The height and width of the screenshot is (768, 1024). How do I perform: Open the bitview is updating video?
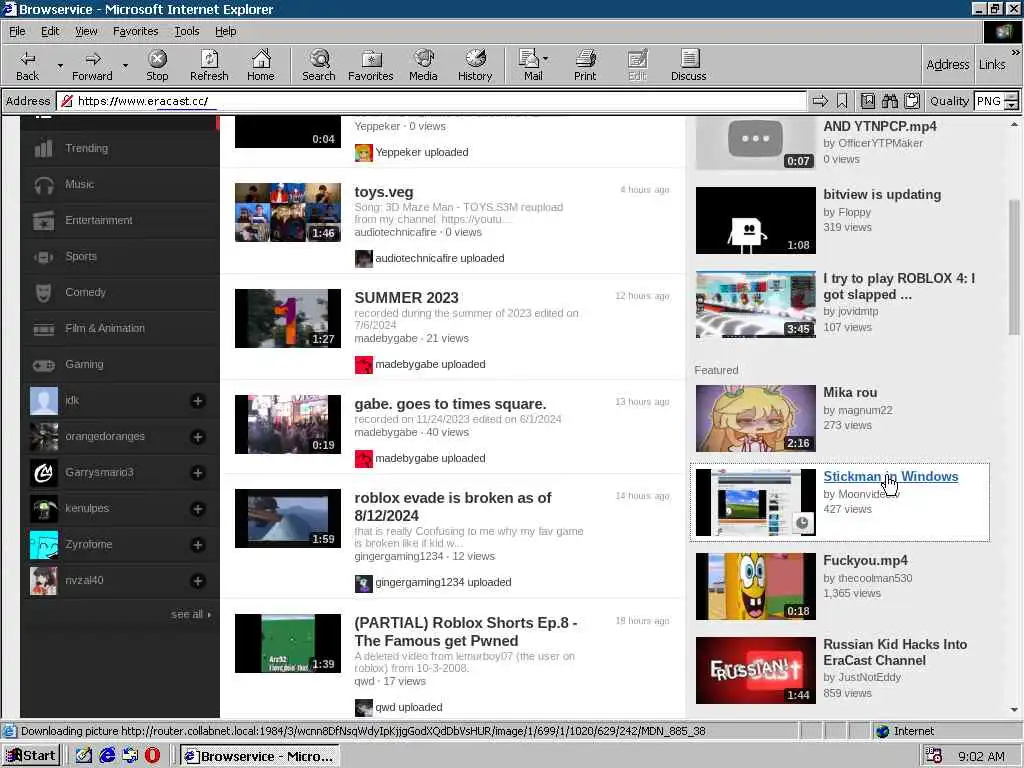coord(882,194)
